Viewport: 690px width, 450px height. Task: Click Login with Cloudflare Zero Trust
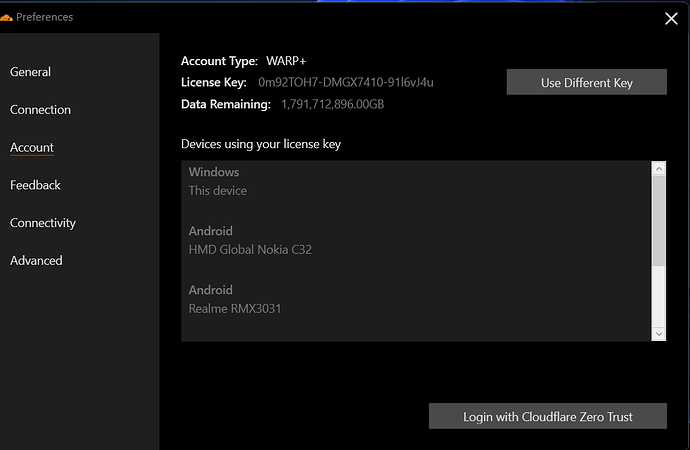point(548,416)
